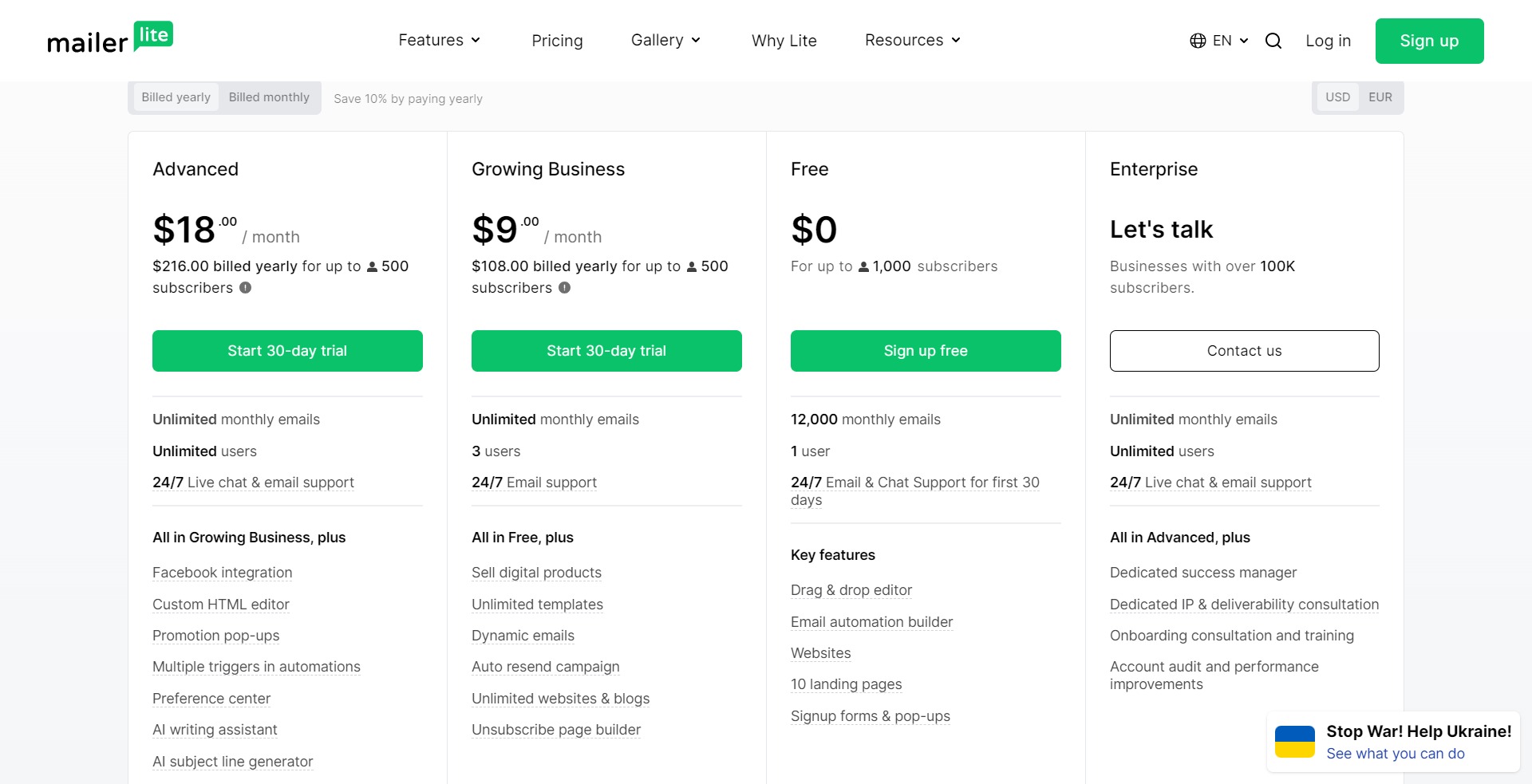Click Websites feature in Free plan
This screenshot has width=1532, height=784.
[x=820, y=653]
